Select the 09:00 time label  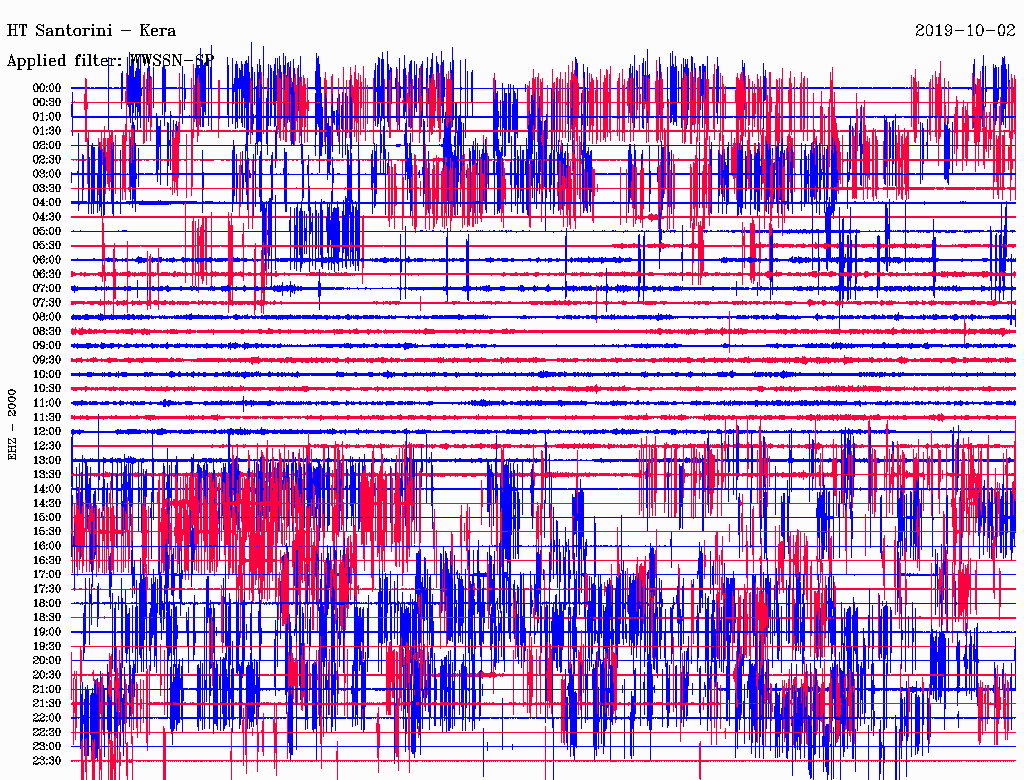(x=47, y=346)
